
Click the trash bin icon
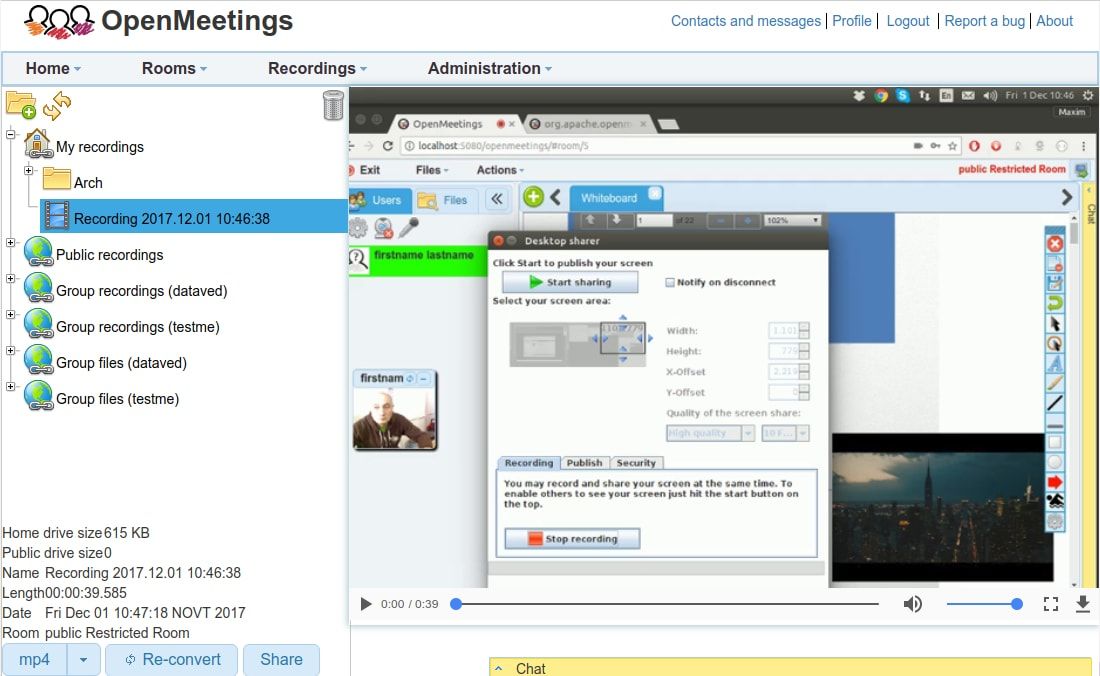tap(333, 105)
